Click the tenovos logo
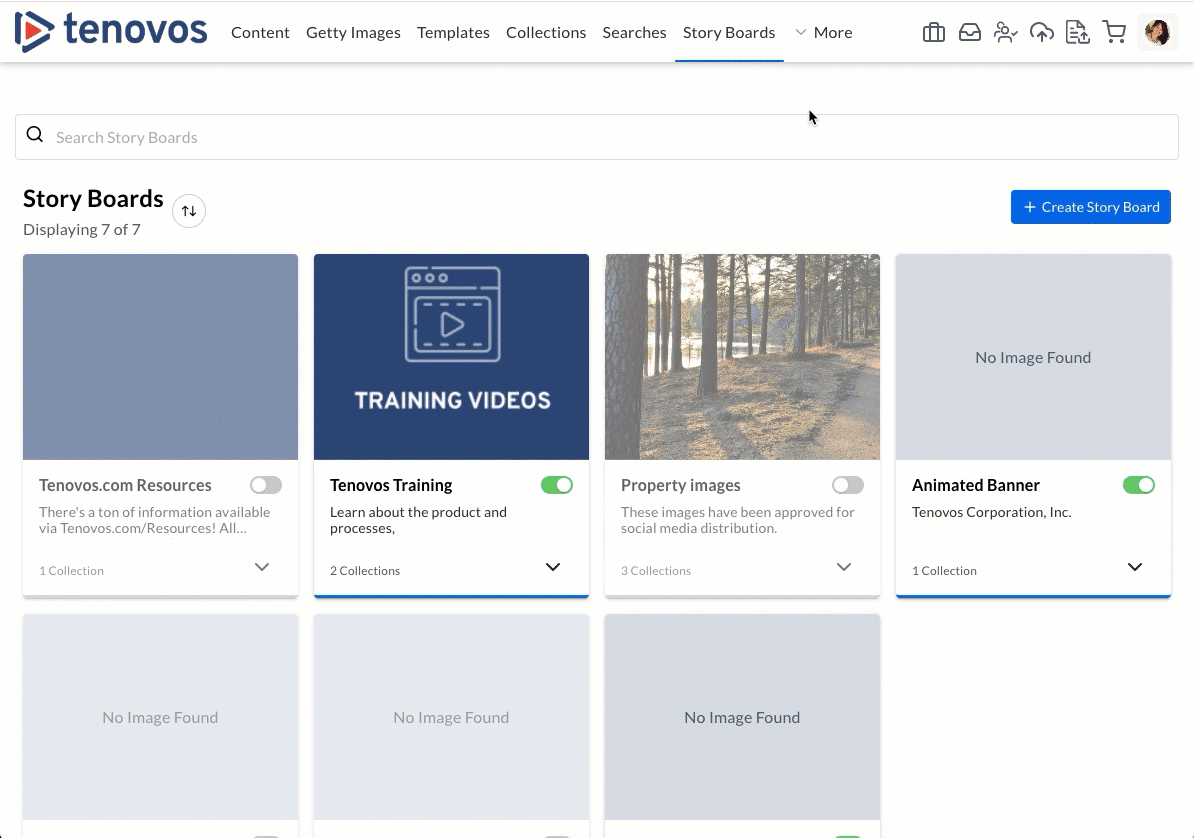This screenshot has height=838, width=1194. (110, 31)
